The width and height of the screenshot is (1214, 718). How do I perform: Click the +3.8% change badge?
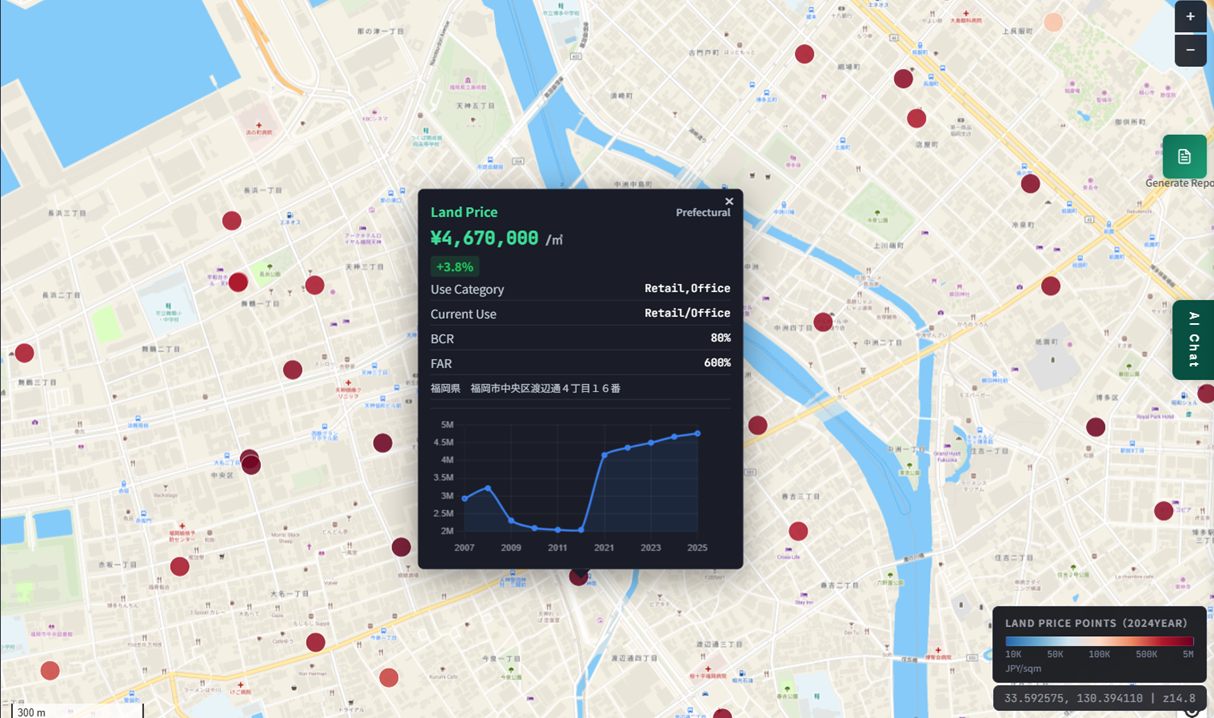(x=455, y=267)
